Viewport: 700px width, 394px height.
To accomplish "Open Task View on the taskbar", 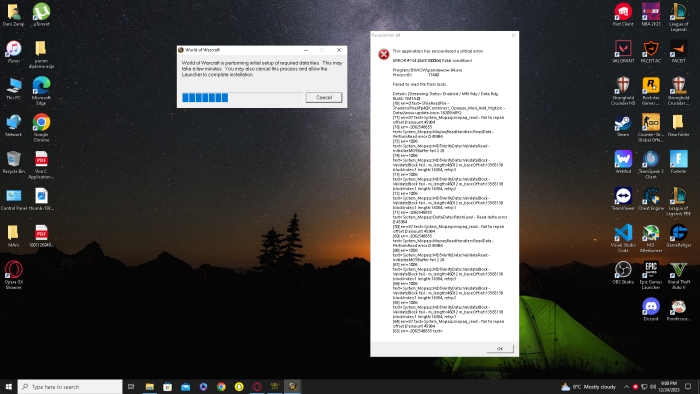I will click(x=131, y=386).
